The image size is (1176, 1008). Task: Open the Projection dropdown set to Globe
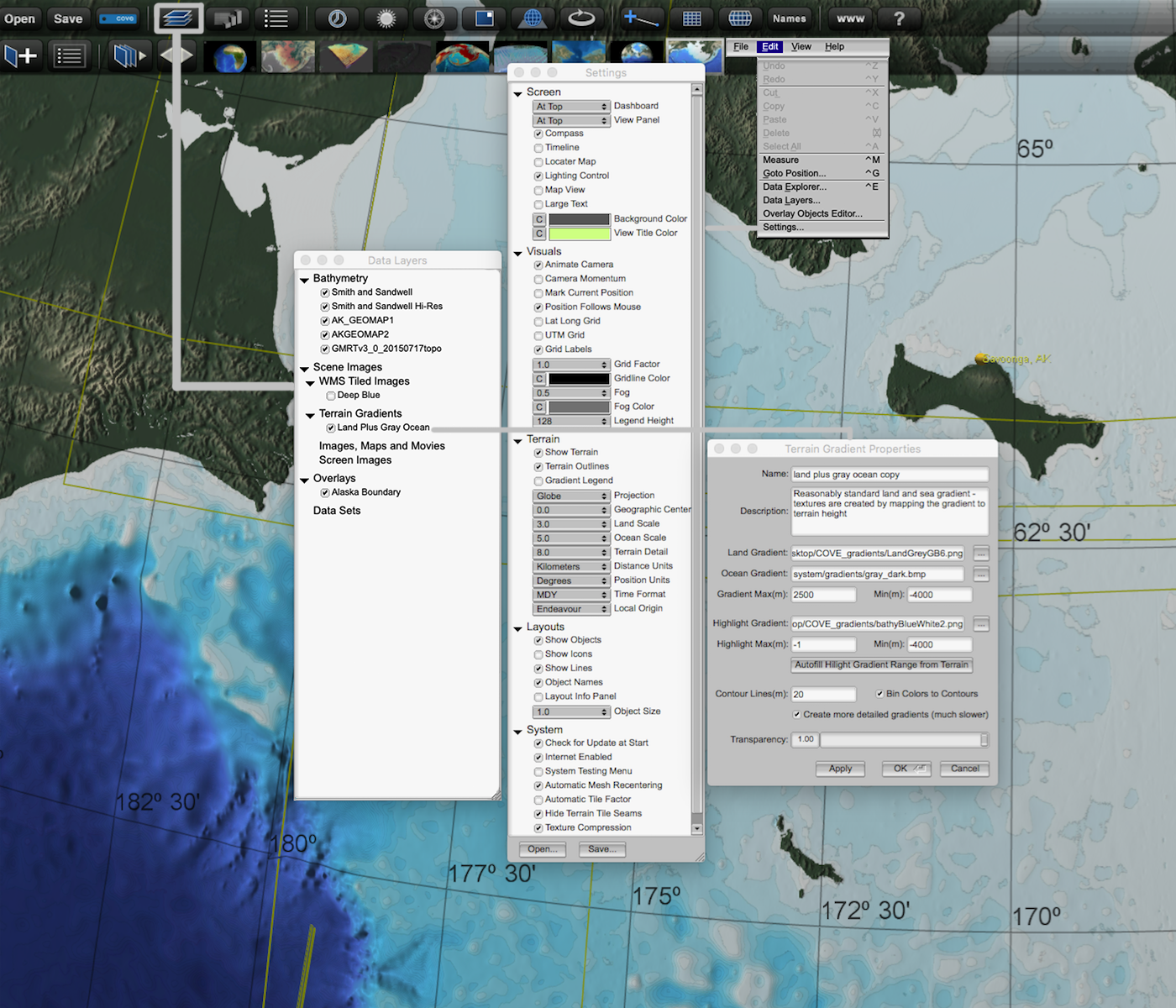pyautogui.click(x=571, y=496)
